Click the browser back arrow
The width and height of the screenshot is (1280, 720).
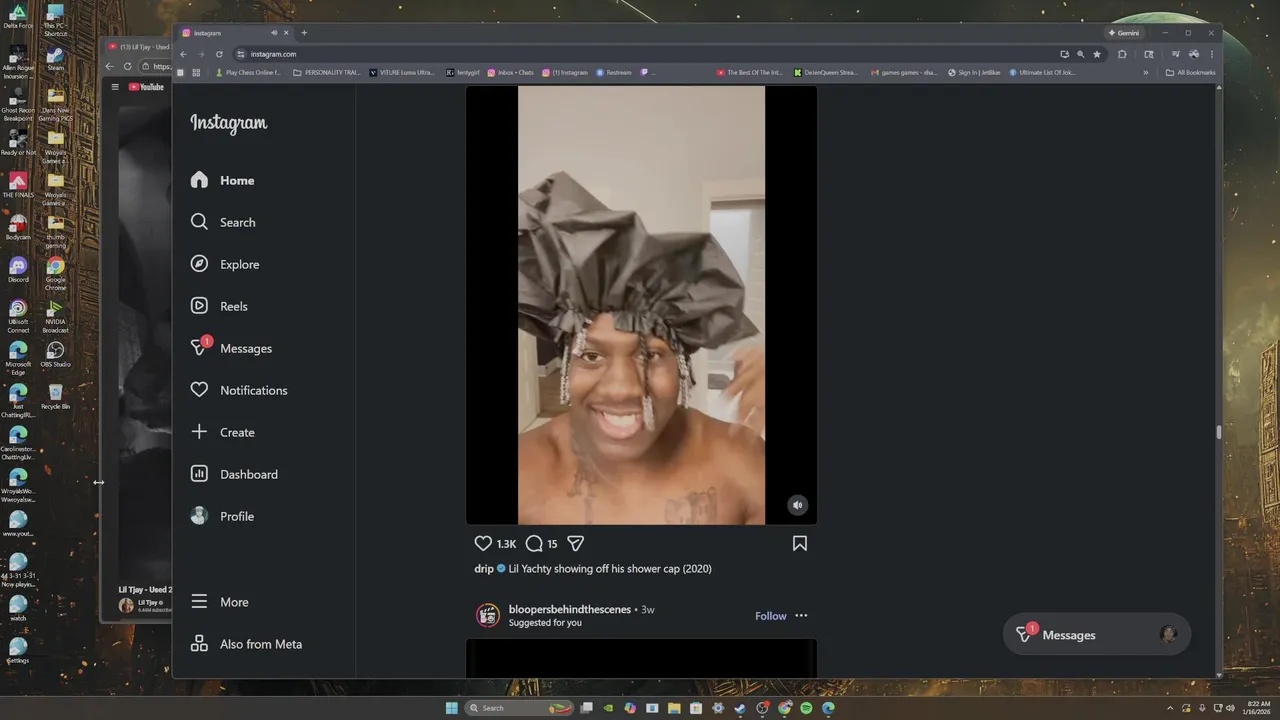tap(184, 54)
